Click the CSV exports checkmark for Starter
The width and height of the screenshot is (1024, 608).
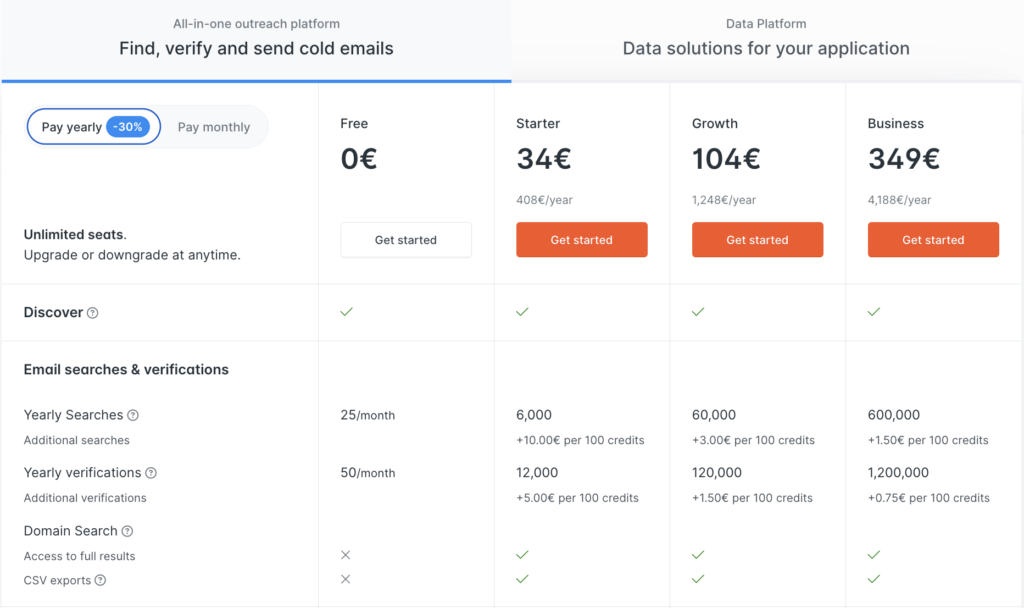pos(522,579)
